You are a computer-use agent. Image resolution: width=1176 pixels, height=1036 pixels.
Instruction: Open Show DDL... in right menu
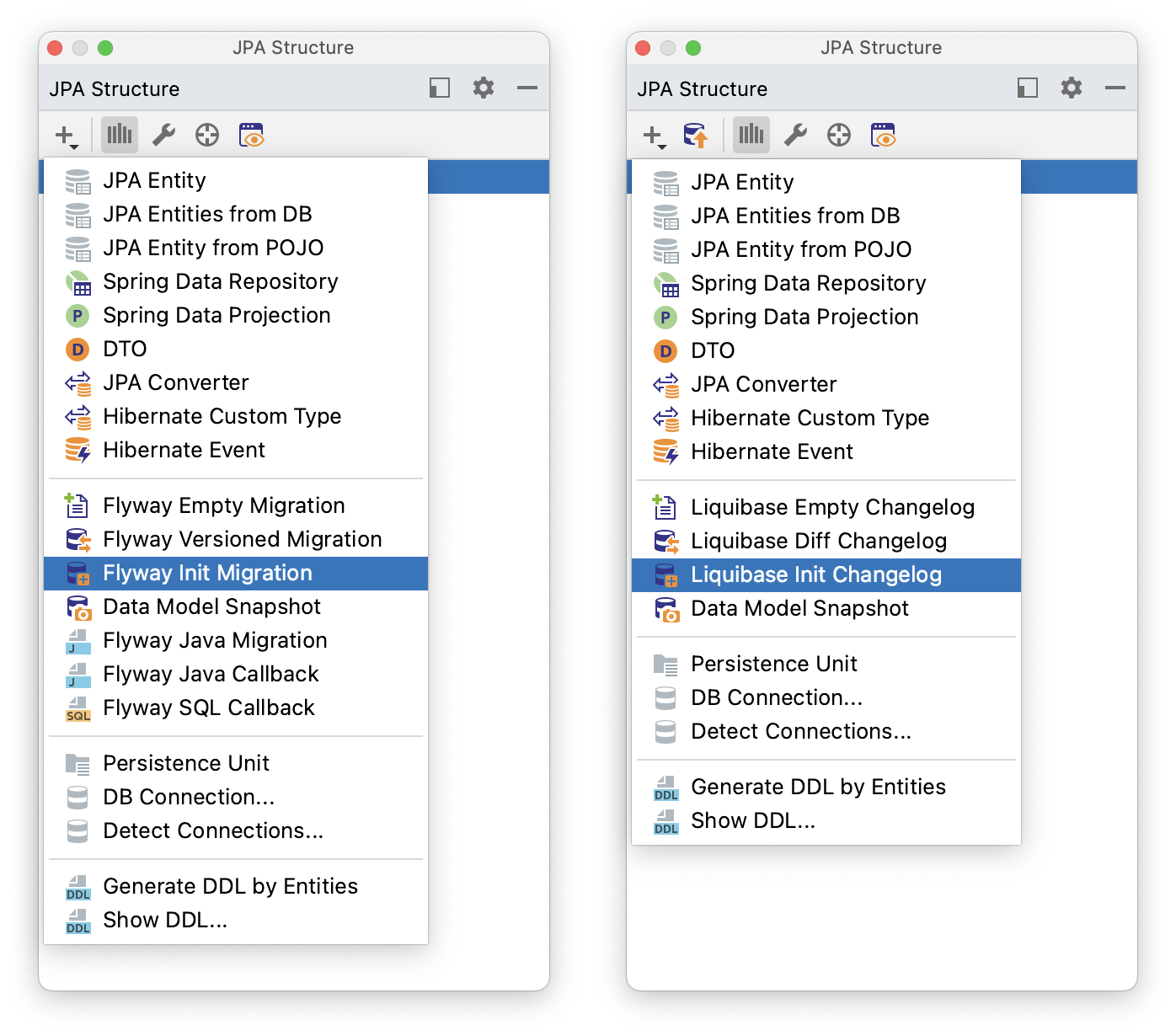point(826,821)
